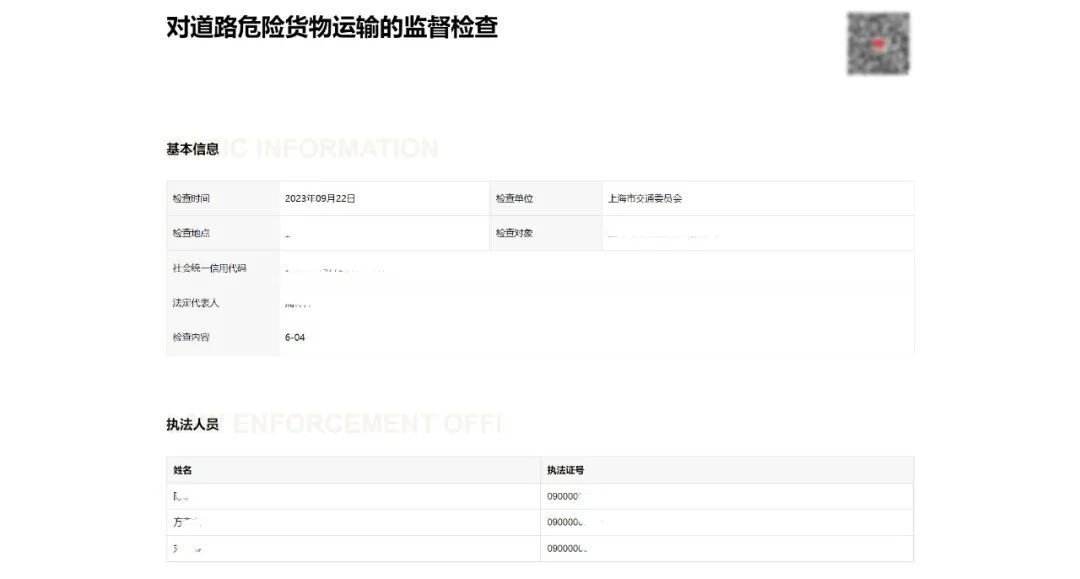This screenshot has width=1080, height=579.
Task: Click the page title 对道路危险货物运输的监督检查
Action: [332, 27]
